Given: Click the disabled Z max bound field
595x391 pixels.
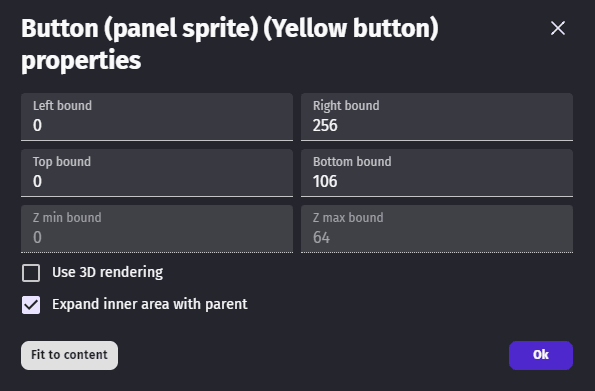Looking at the screenshot, I should [x=437, y=229].
